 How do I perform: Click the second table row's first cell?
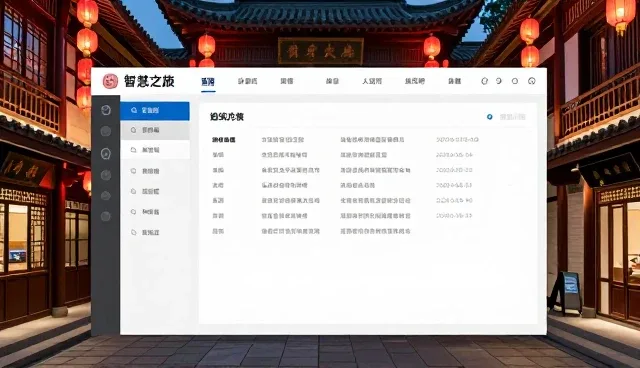coord(218,155)
